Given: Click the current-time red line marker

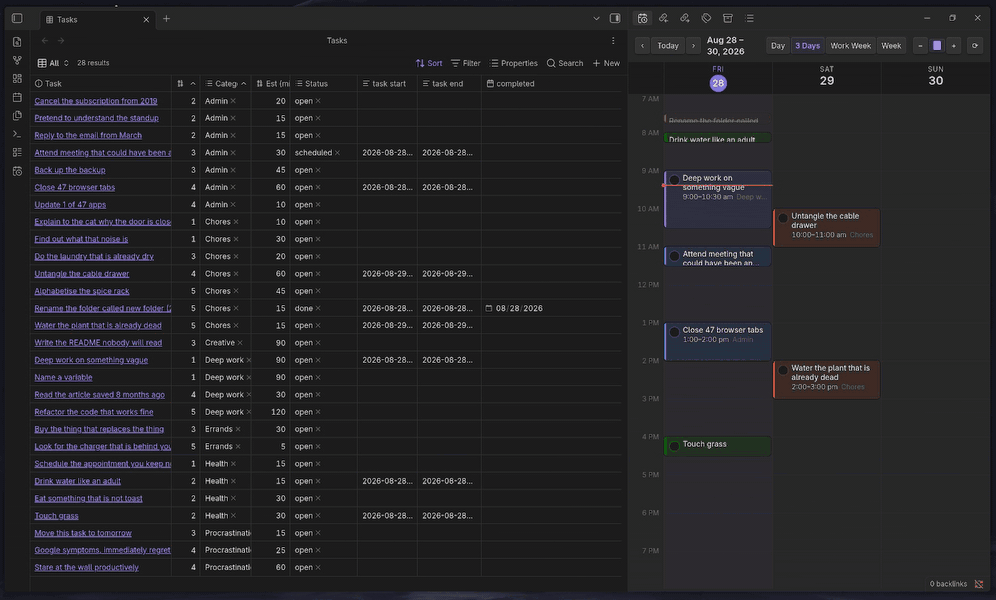Looking at the screenshot, I should [x=717, y=185].
